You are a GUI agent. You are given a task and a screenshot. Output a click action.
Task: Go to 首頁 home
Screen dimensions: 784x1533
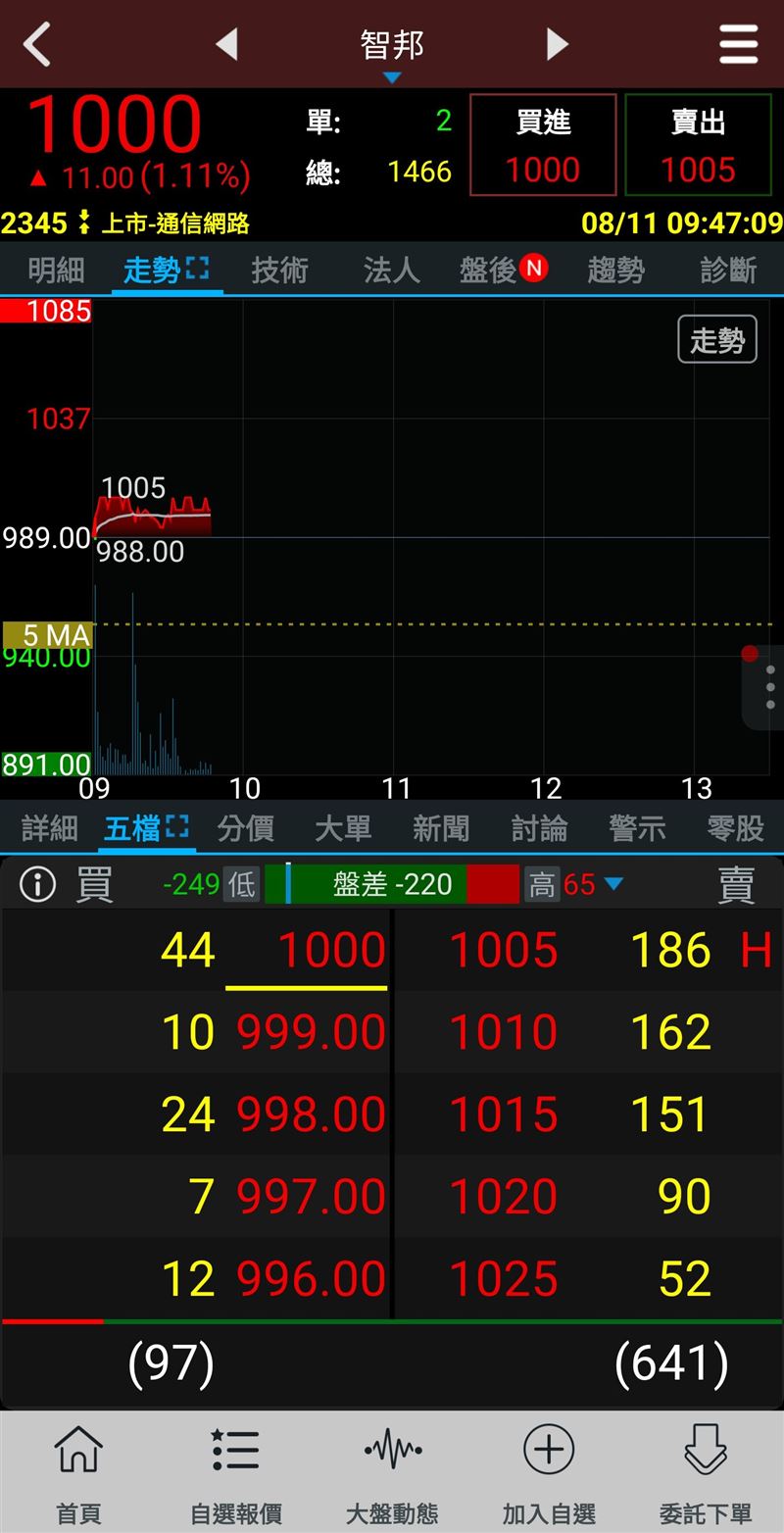(x=78, y=1473)
